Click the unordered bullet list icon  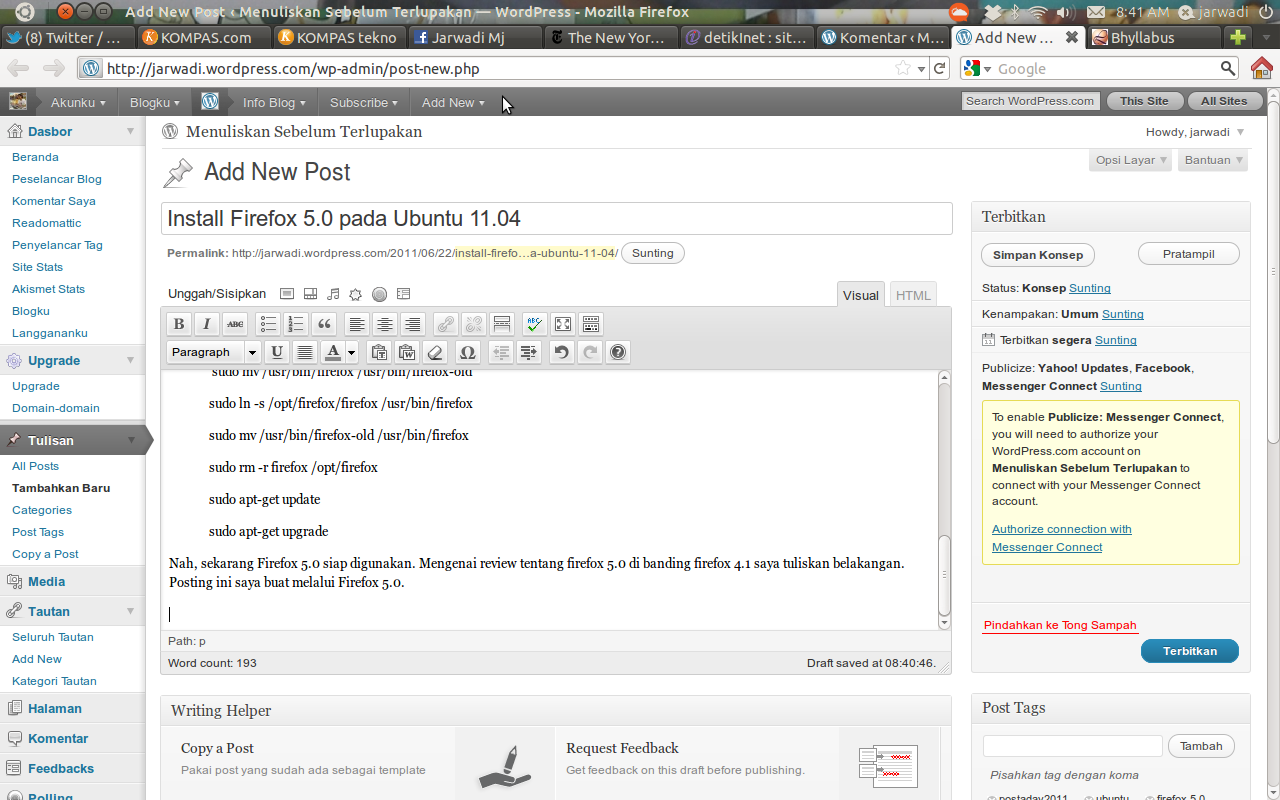[x=267, y=324]
